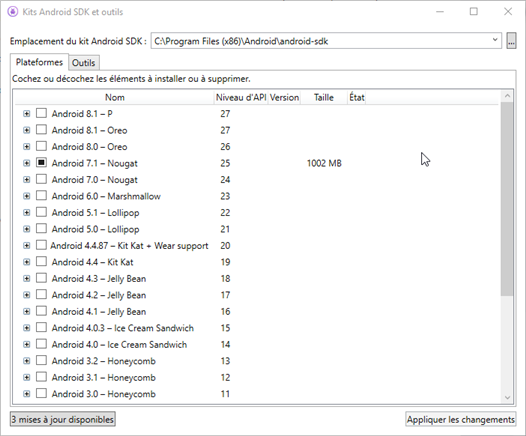This screenshot has height=436, width=526.
Task: Check the Android 4.4.87 Kit Kat Wear checkbox
Action: click(x=41, y=245)
